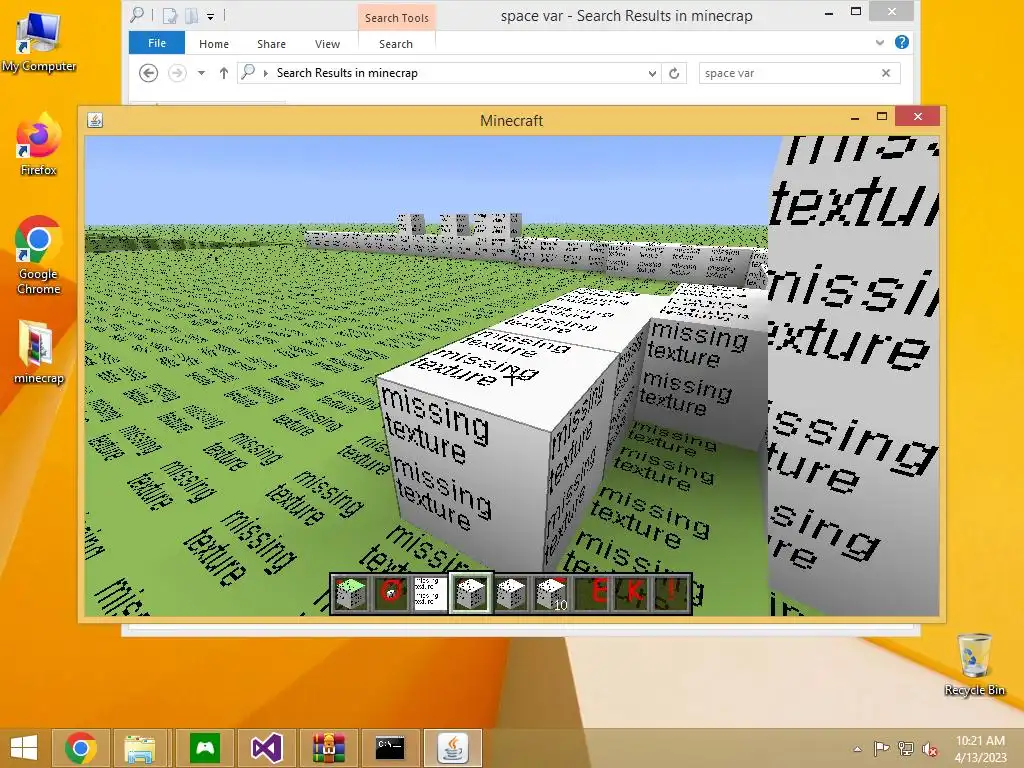The width and height of the screenshot is (1024, 768).
Task: Refresh the Search Results view
Action: point(674,73)
